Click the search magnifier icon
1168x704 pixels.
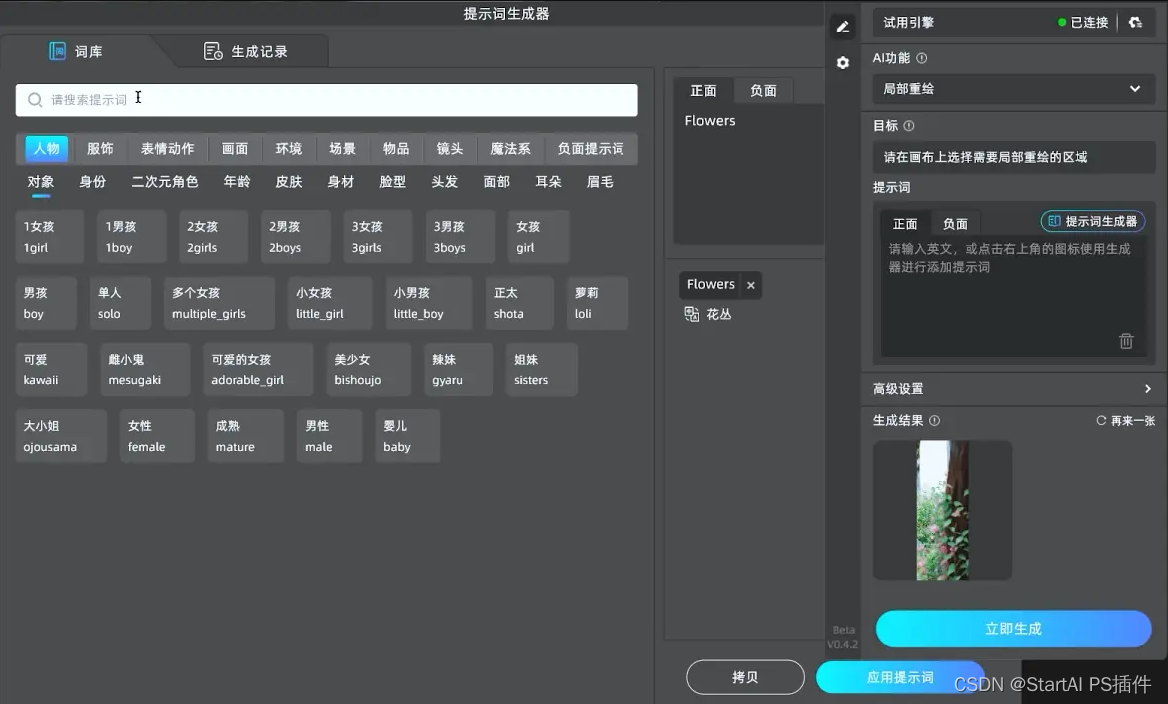(x=34, y=100)
